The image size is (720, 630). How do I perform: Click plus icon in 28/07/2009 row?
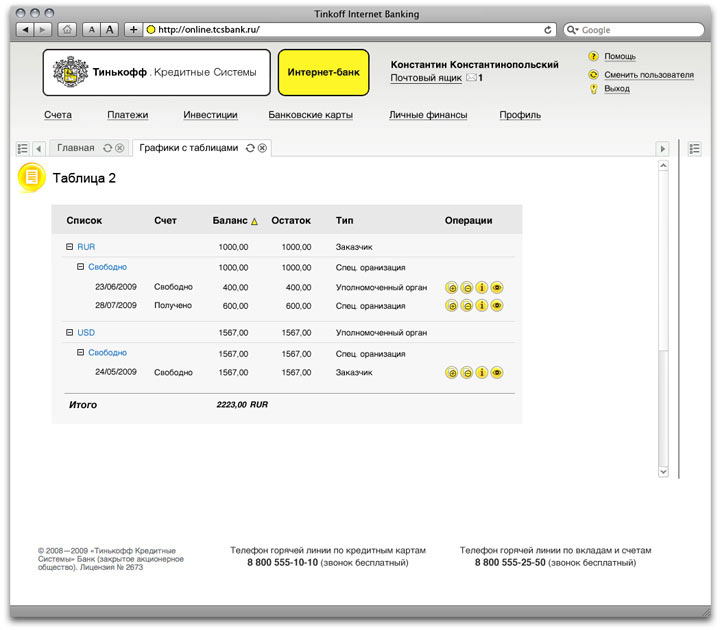(x=451, y=306)
